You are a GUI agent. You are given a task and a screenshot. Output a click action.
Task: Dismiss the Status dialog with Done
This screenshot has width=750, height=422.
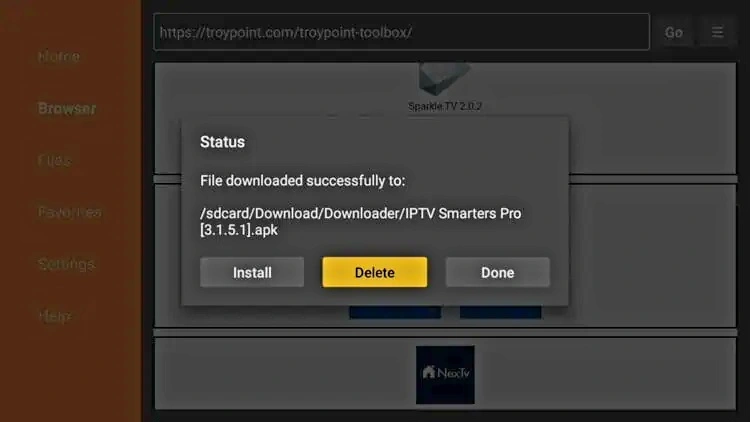click(497, 272)
